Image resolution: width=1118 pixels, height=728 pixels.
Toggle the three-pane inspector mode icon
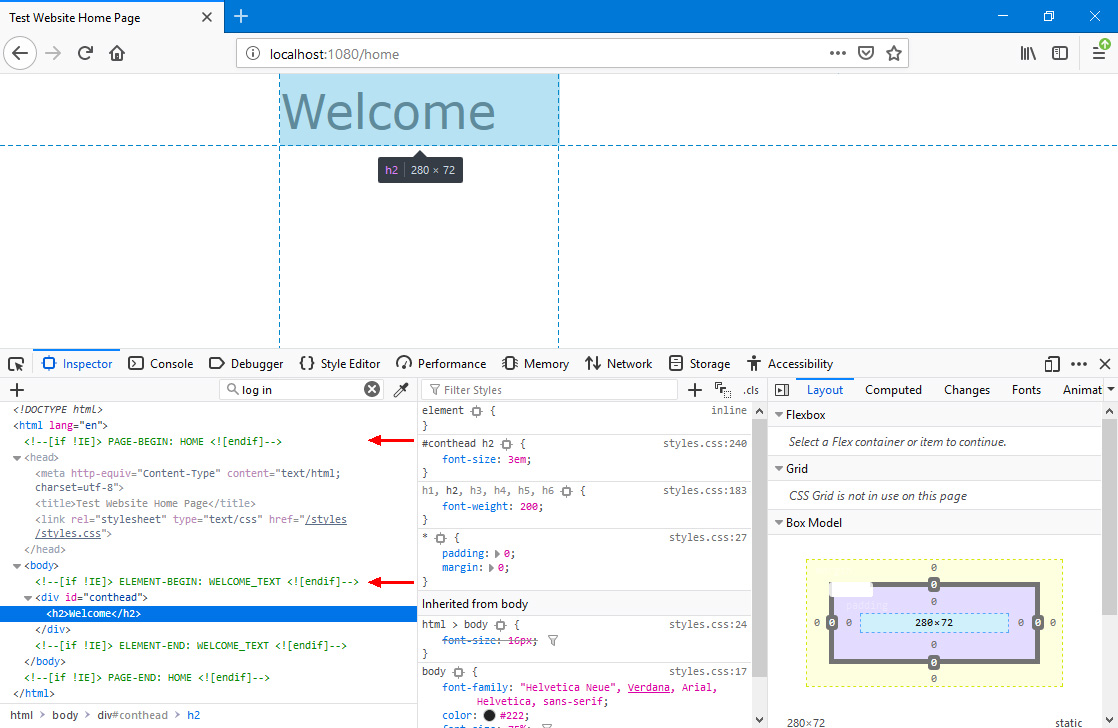[781, 390]
